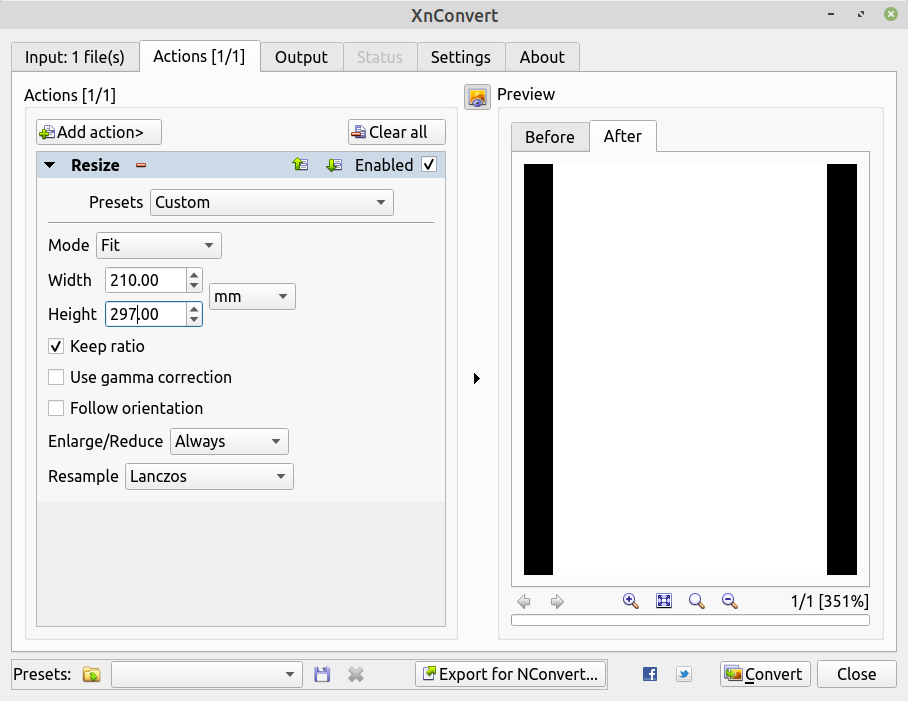
Task: Enable Follow orientation option
Action: click(56, 408)
